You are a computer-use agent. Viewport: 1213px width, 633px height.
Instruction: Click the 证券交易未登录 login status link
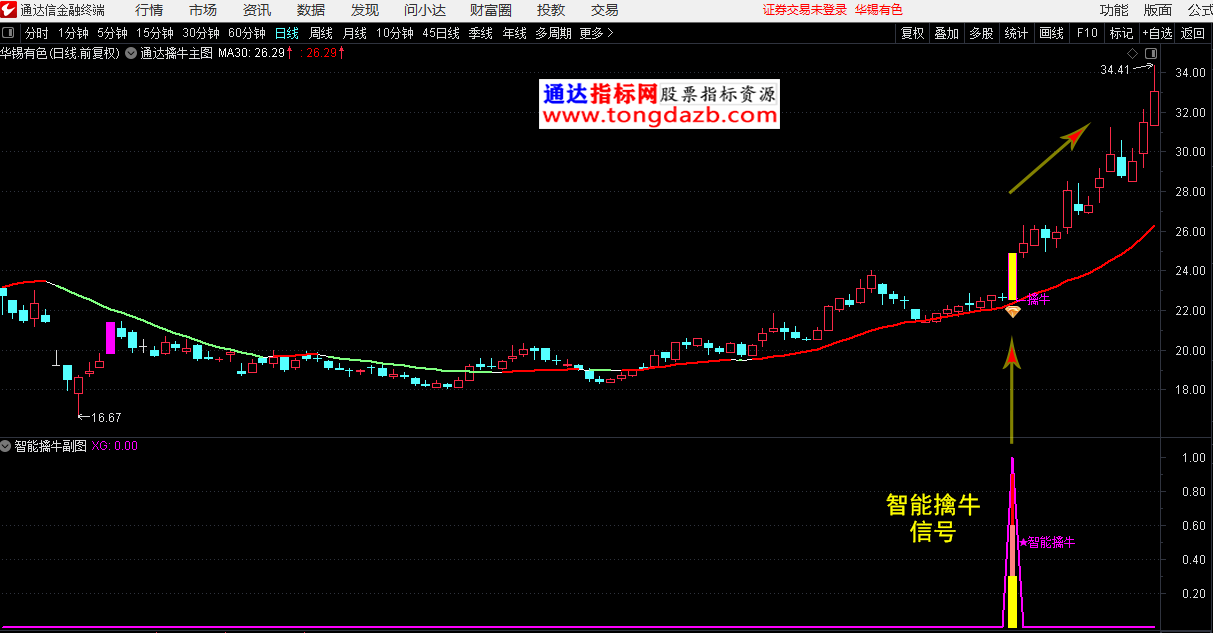(x=805, y=10)
